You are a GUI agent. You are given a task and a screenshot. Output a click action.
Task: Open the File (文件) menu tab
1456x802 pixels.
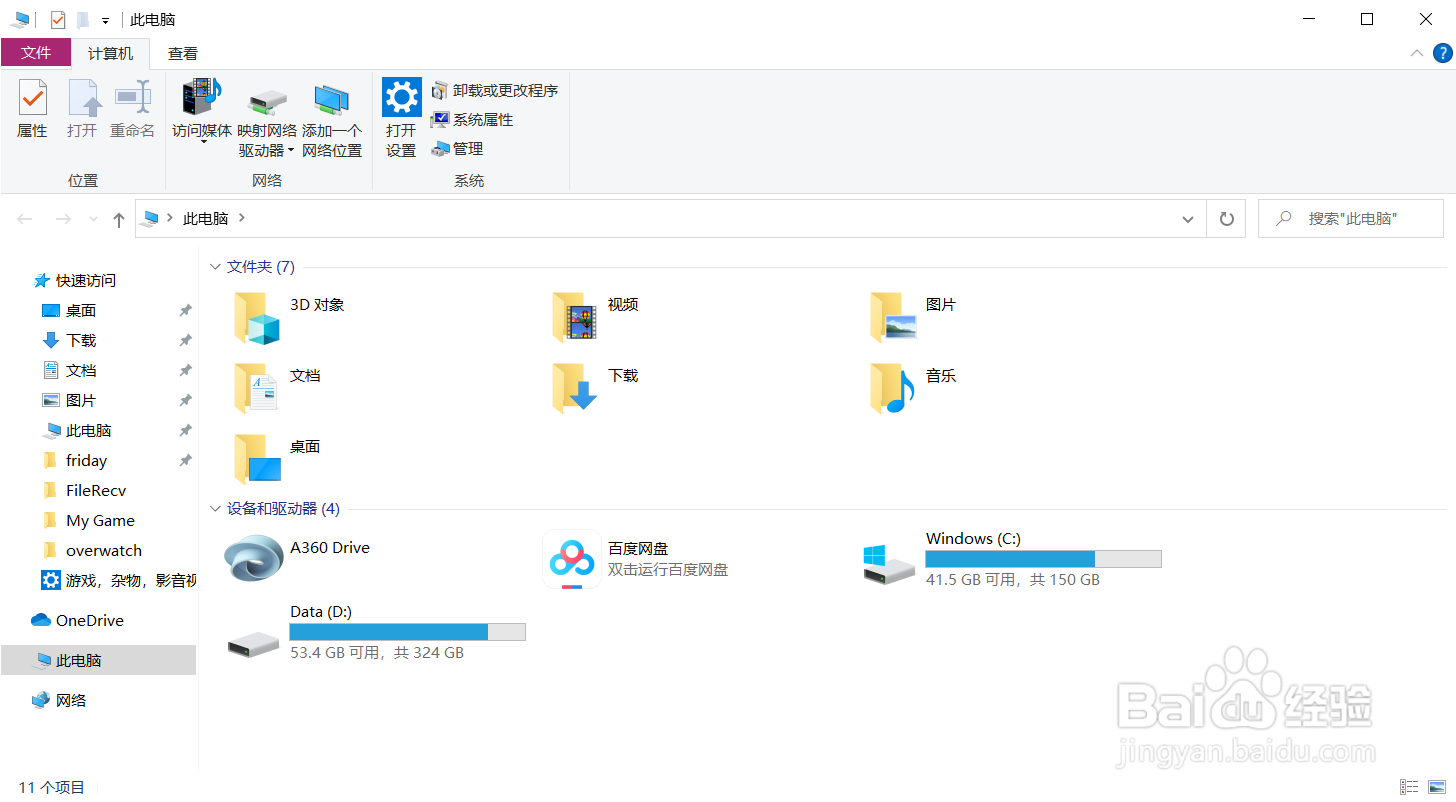[36, 53]
